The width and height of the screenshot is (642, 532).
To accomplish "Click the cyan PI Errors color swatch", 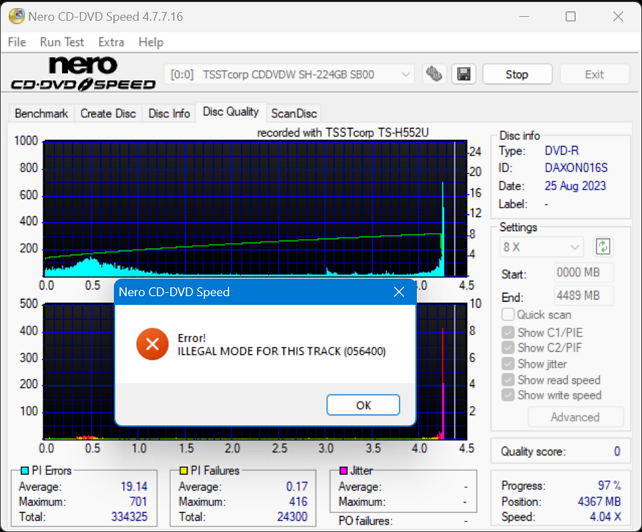I will (x=25, y=471).
